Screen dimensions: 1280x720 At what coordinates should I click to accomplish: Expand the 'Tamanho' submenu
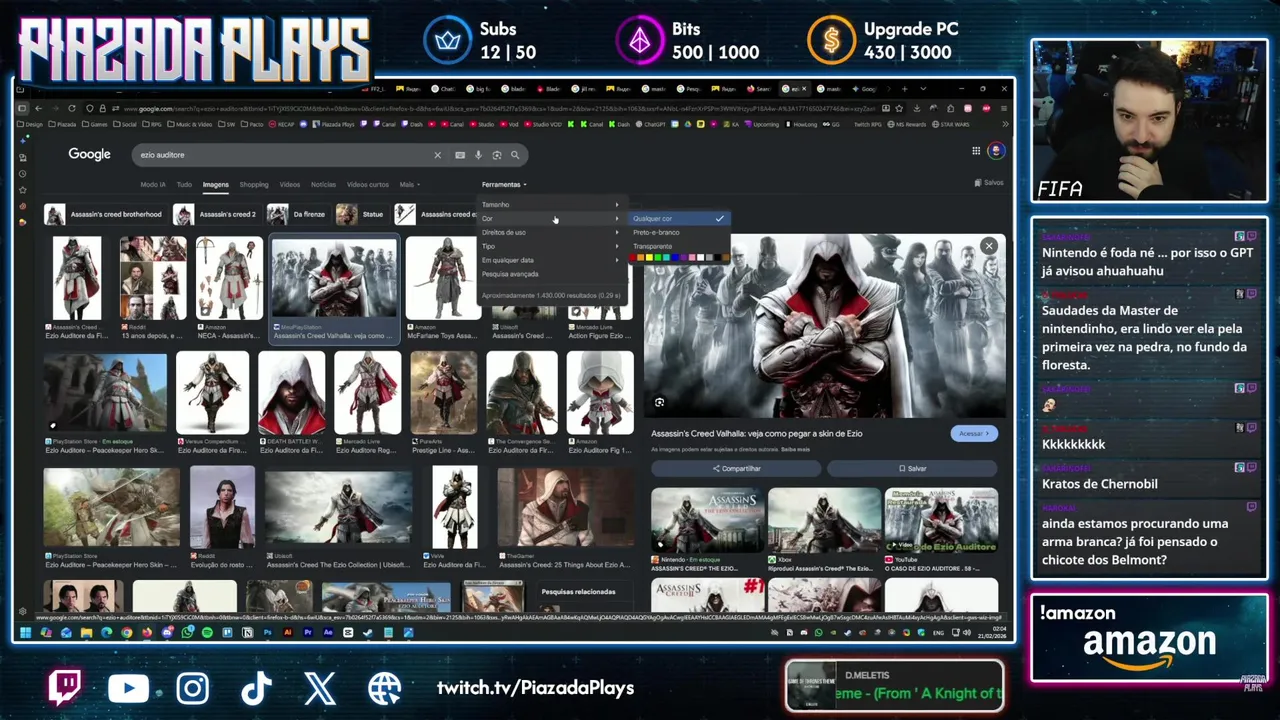(551, 204)
